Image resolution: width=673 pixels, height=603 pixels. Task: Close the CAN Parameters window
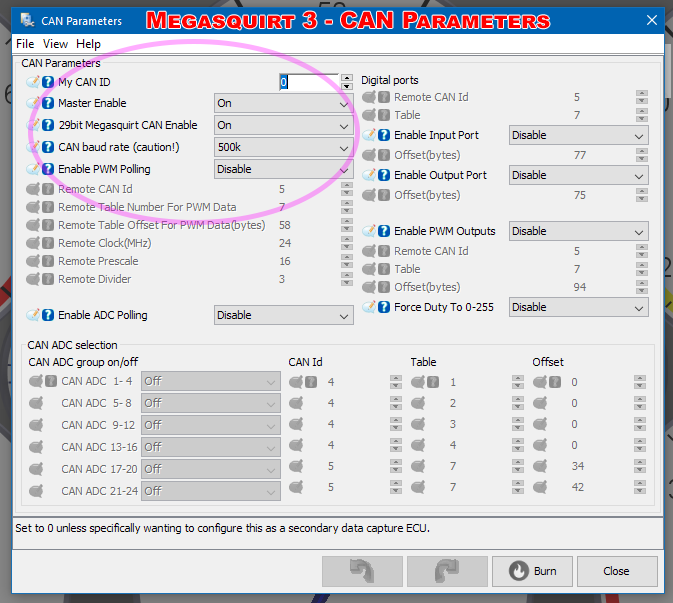click(x=652, y=20)
